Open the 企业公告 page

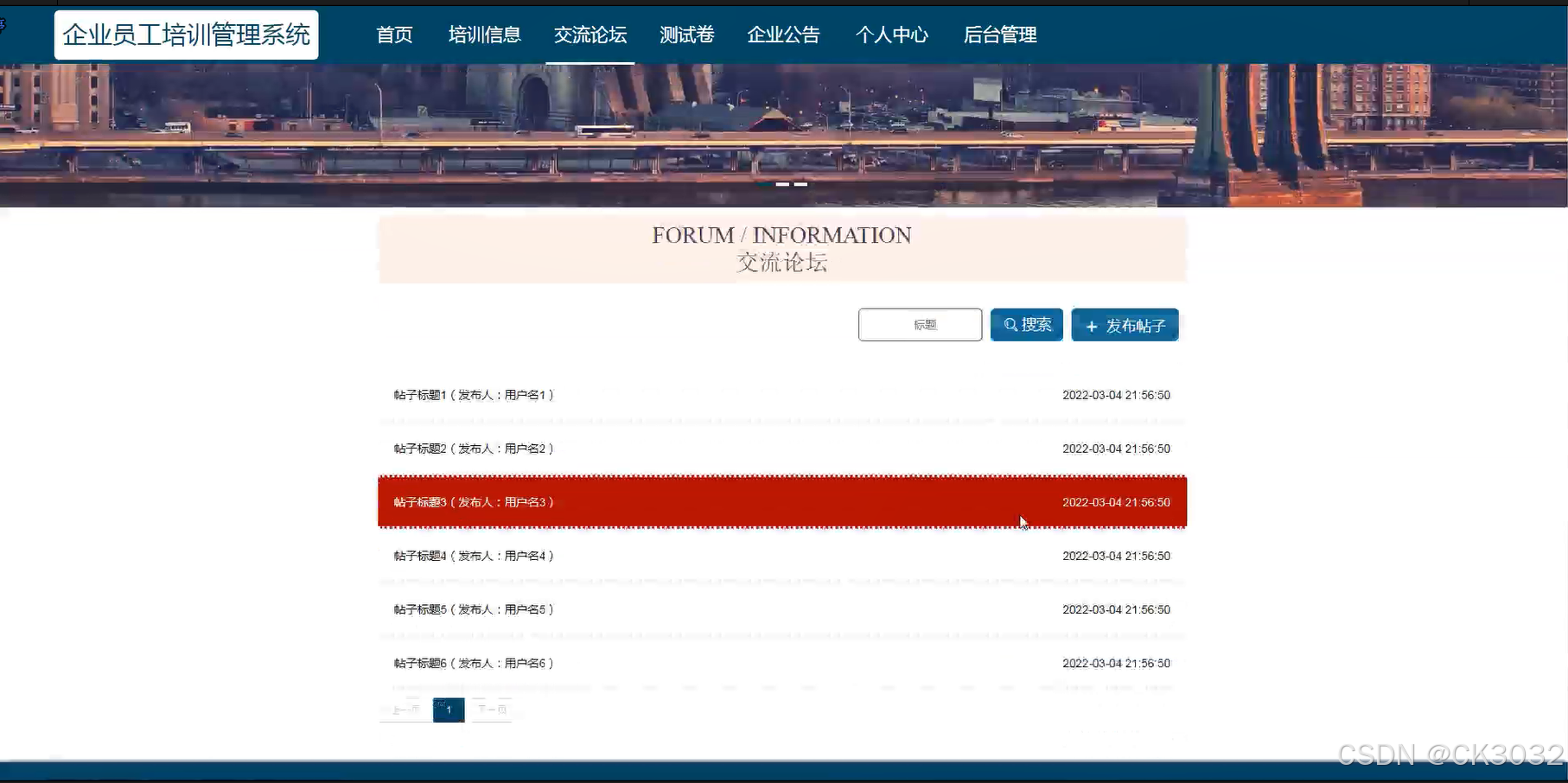tap(782, 35)
